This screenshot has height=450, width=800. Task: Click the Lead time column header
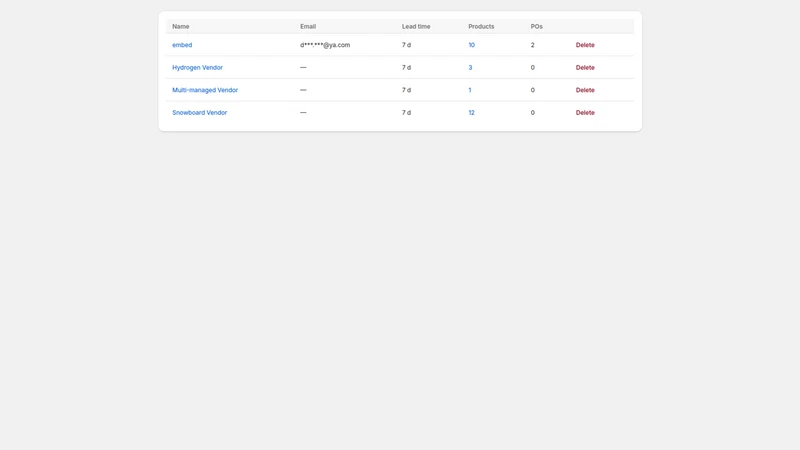416,27
